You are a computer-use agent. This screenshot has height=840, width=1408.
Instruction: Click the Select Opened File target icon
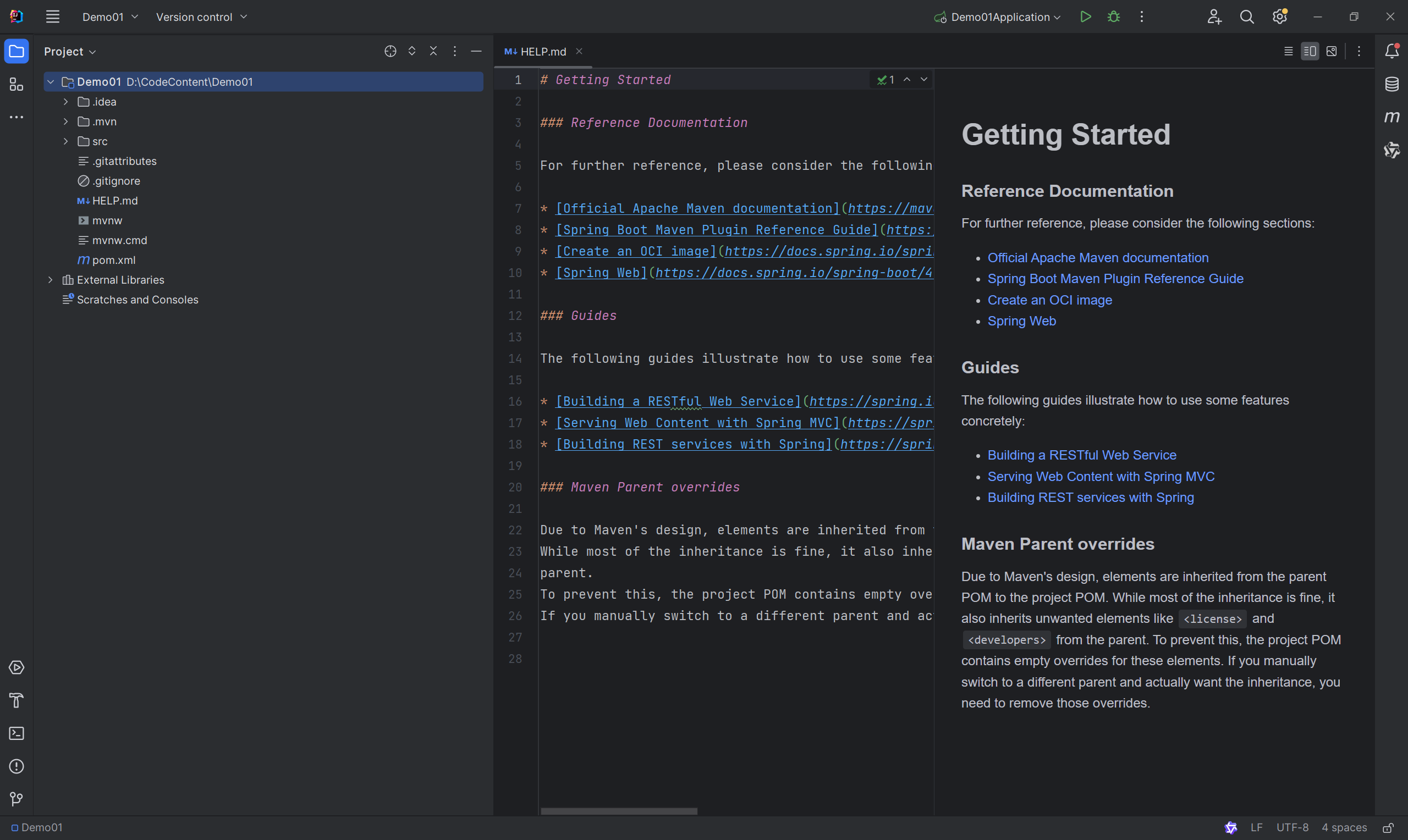click(x=390, y=52)
